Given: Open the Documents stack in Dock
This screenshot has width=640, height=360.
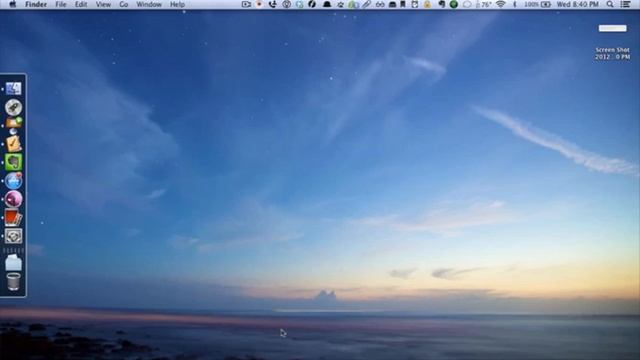Looking at the screenshot, I should tap(13, 262).
